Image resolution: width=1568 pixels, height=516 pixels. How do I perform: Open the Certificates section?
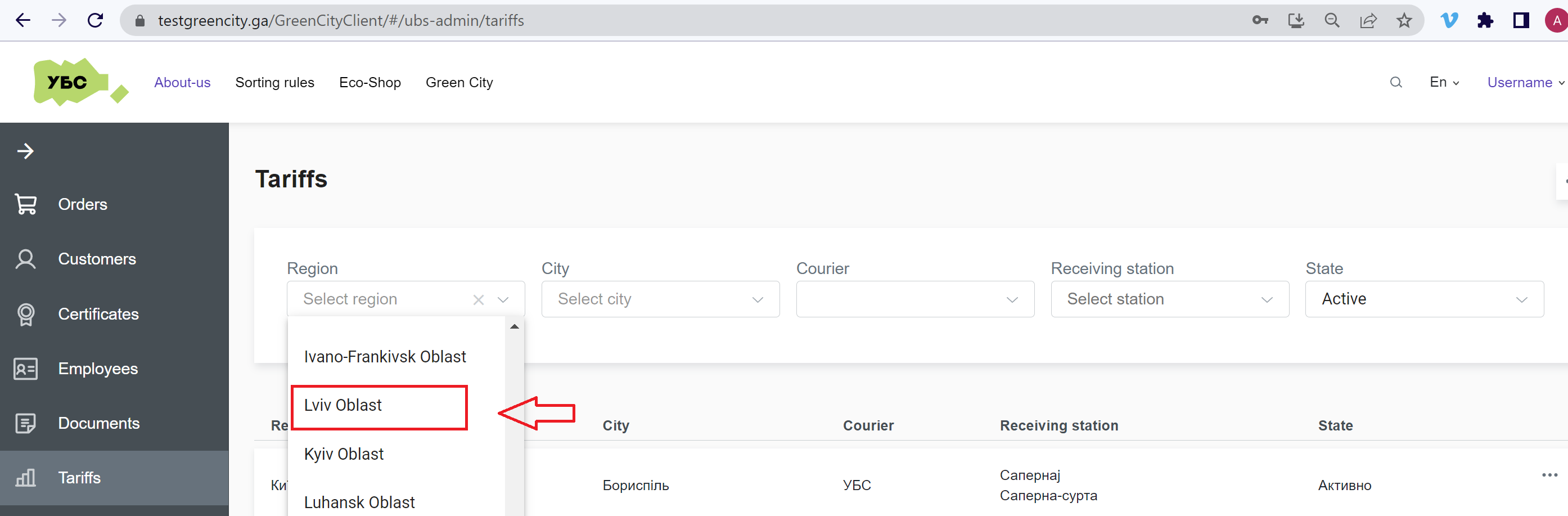(98, 314)
